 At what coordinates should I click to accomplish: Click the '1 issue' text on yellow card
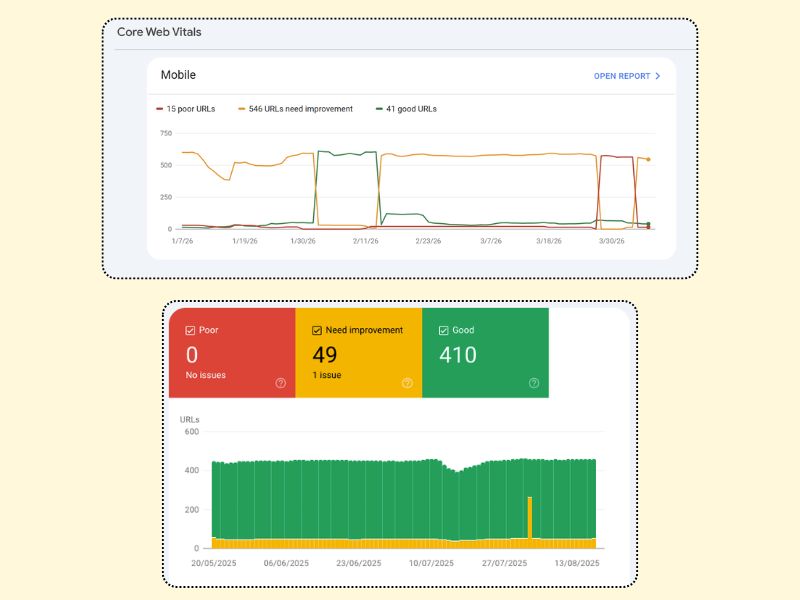click(327, 375)
